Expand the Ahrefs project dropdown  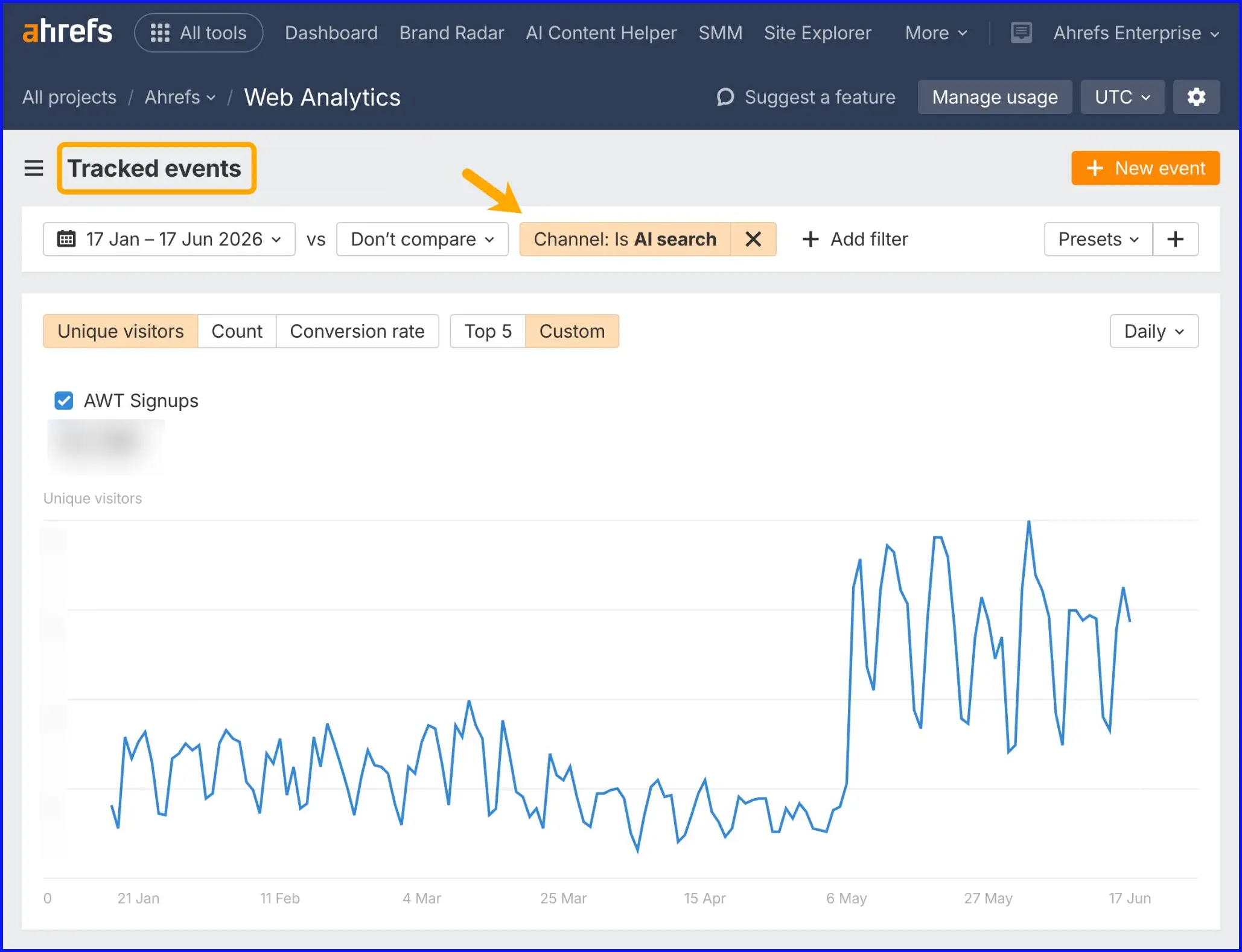[x=180, y=97]
